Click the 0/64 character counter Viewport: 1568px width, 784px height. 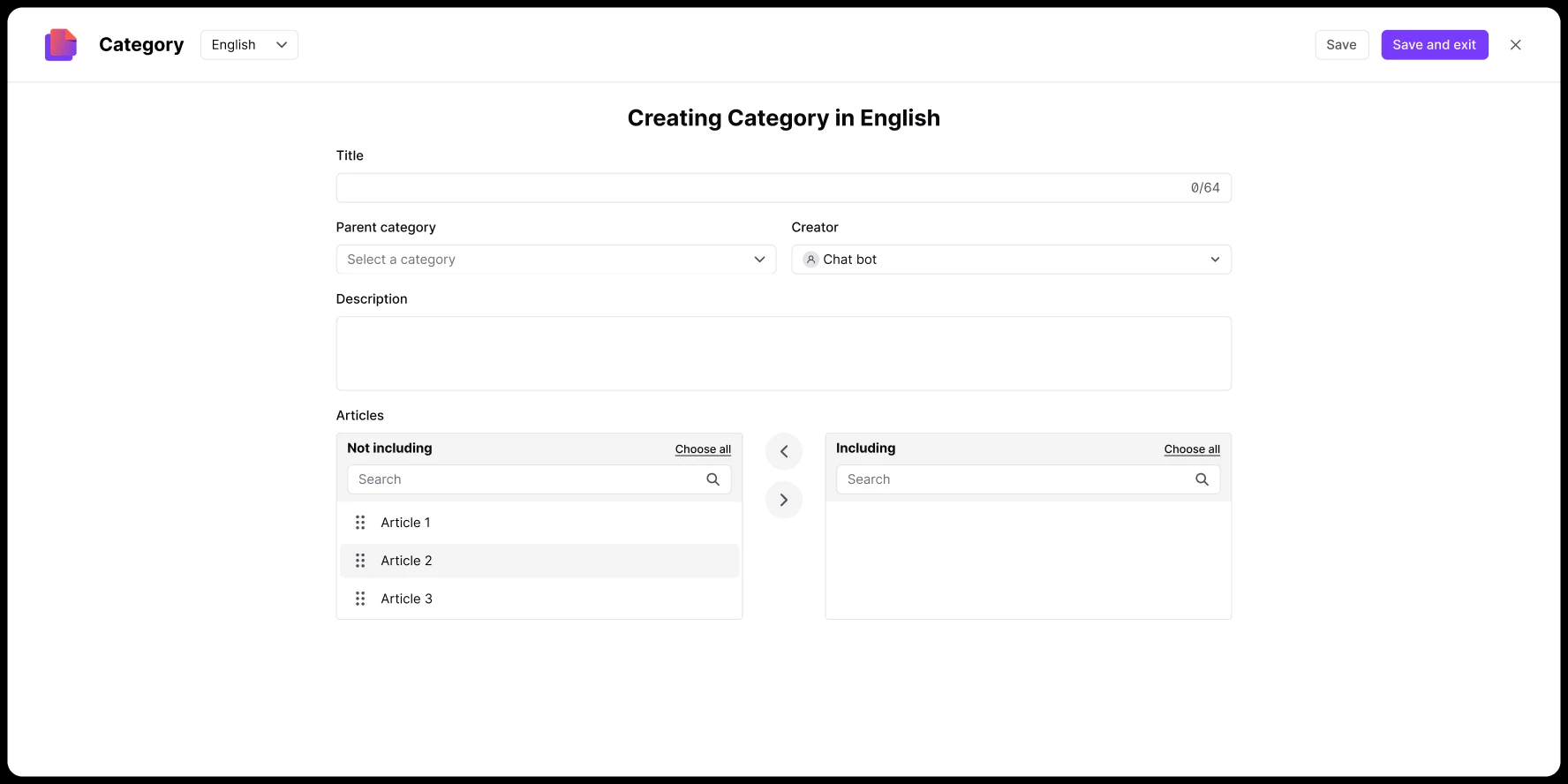coord(1205,188)
